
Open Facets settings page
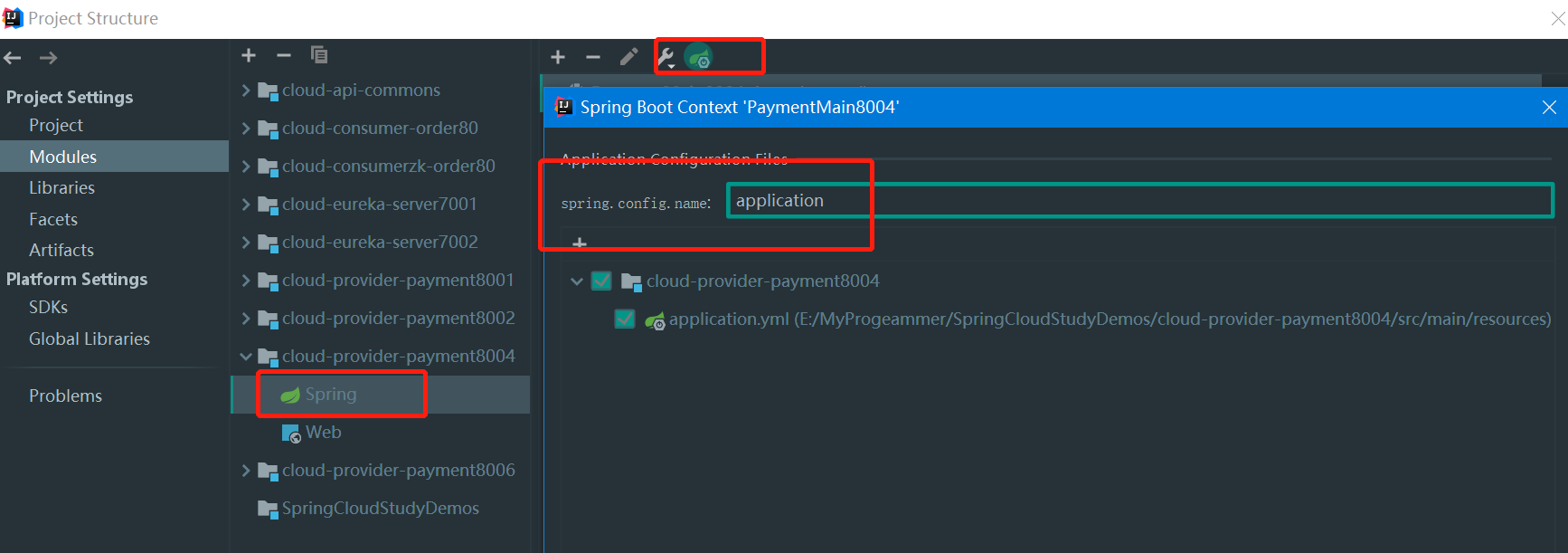[53, 220]
